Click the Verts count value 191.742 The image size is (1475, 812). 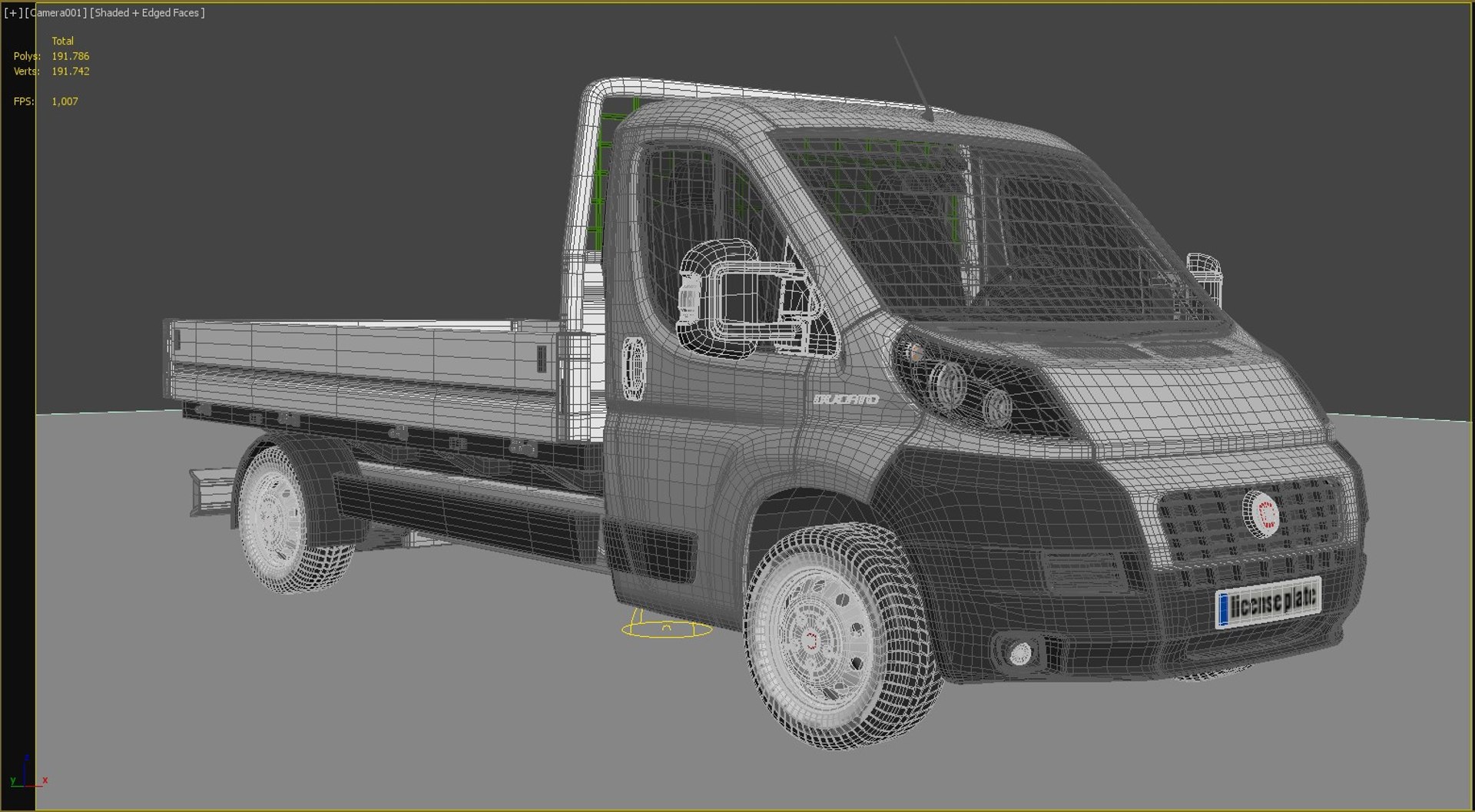tap(70, 71)
